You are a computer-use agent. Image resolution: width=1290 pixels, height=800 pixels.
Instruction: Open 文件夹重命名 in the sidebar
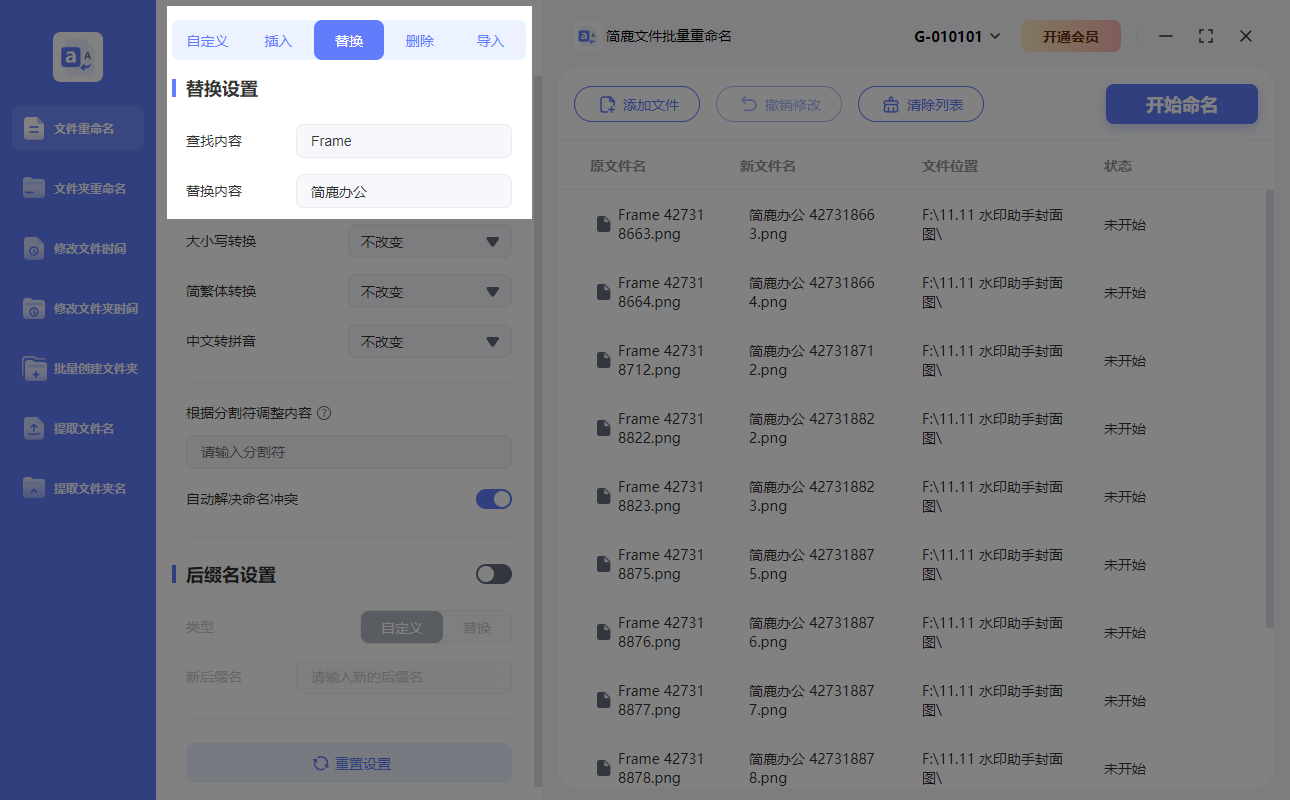click(78, 188)
